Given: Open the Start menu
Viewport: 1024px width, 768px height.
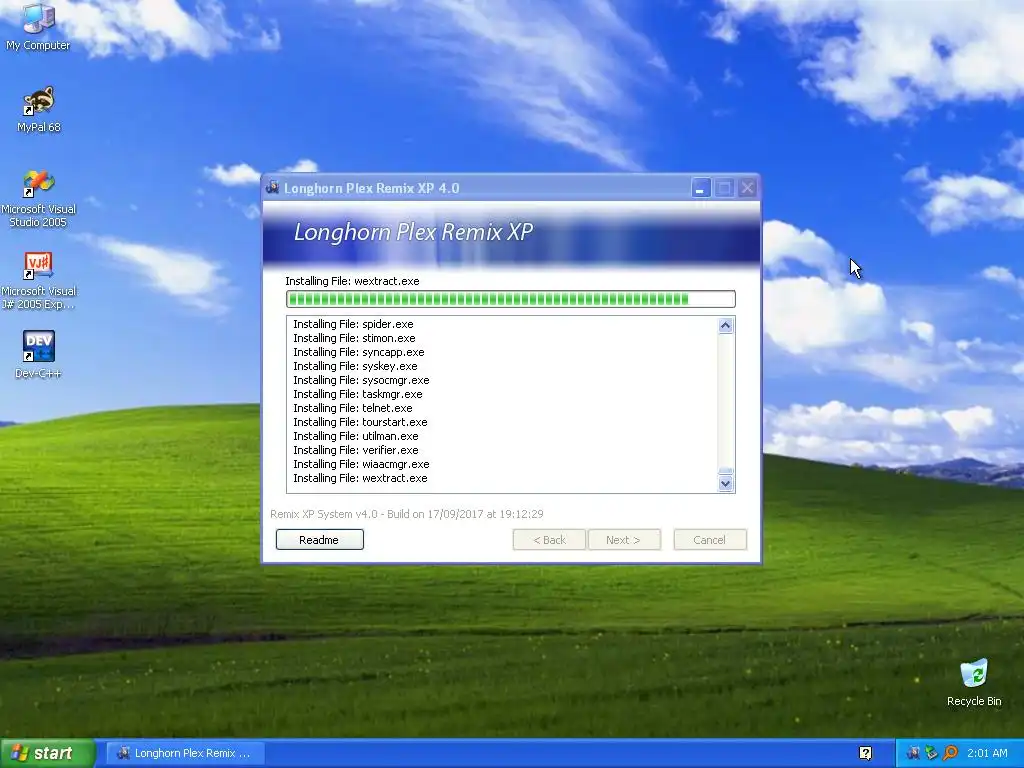Looking at the screenshot, I should (47, 753).
